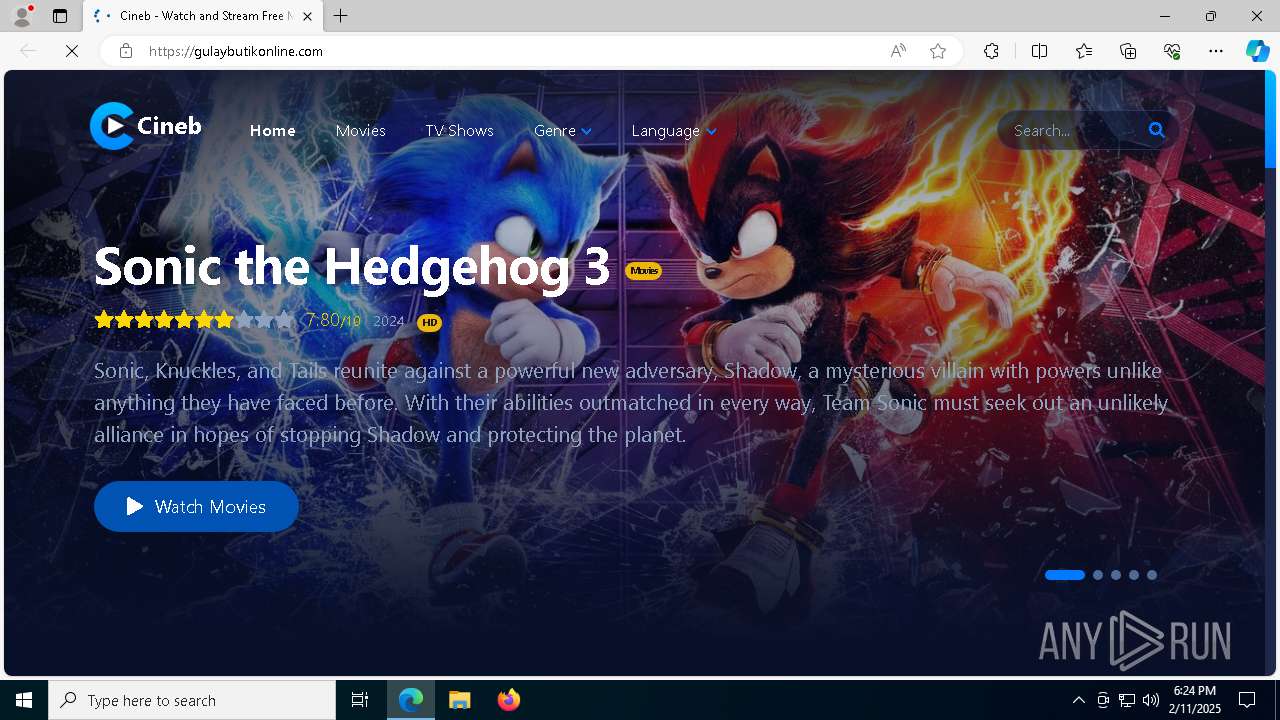
Task: Open tab actions menu icon
Action: pyautogui.click(x=60, y=16)
